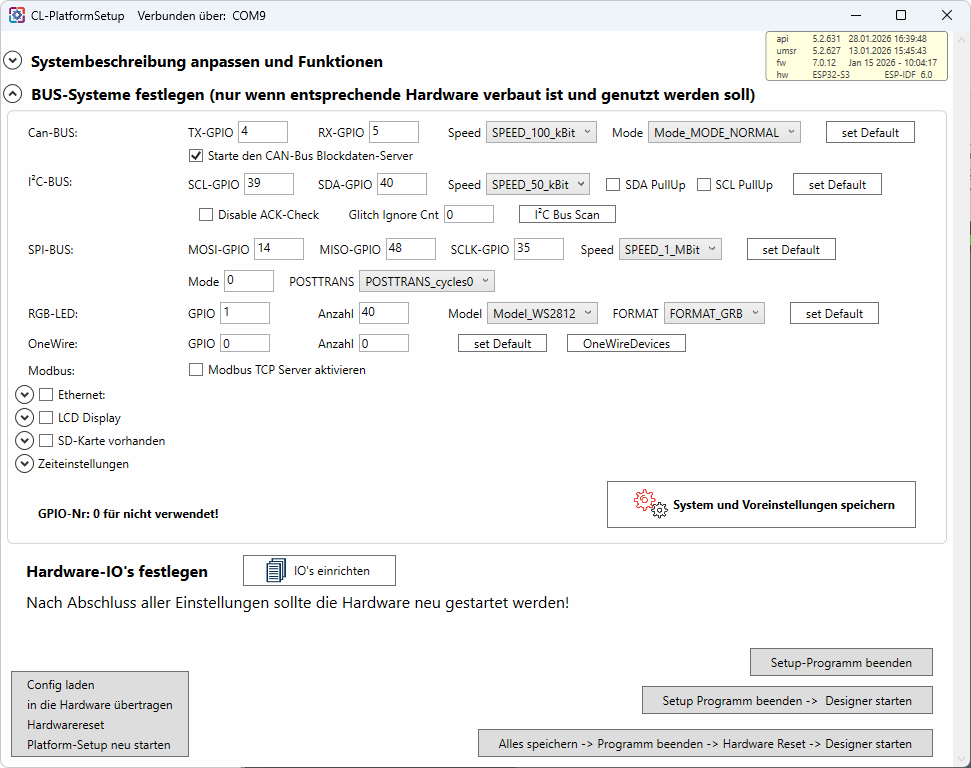Expand the Ethernet settings chevron

pos(25,395)
